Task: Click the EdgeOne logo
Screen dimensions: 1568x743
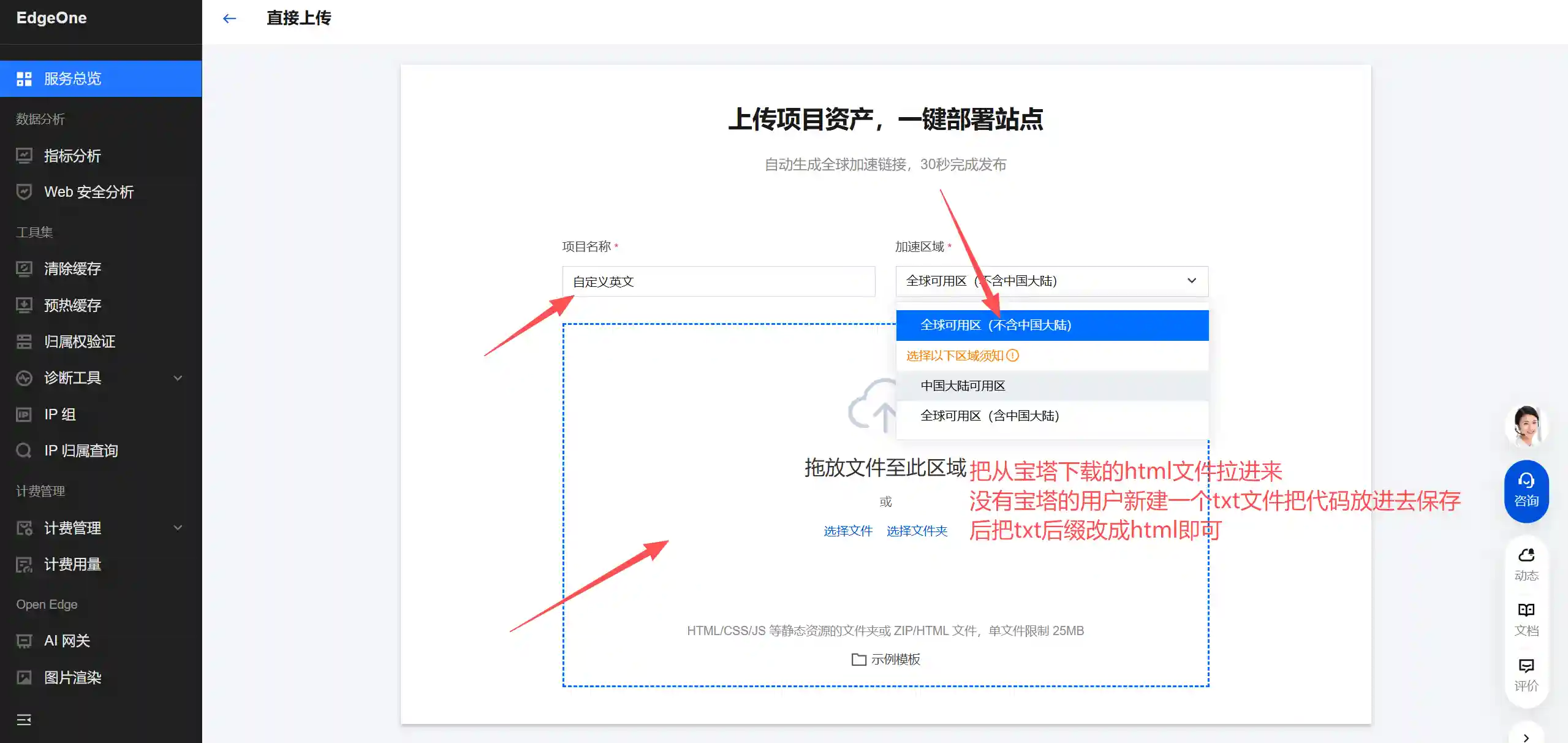Action: [x=51, y=18]
